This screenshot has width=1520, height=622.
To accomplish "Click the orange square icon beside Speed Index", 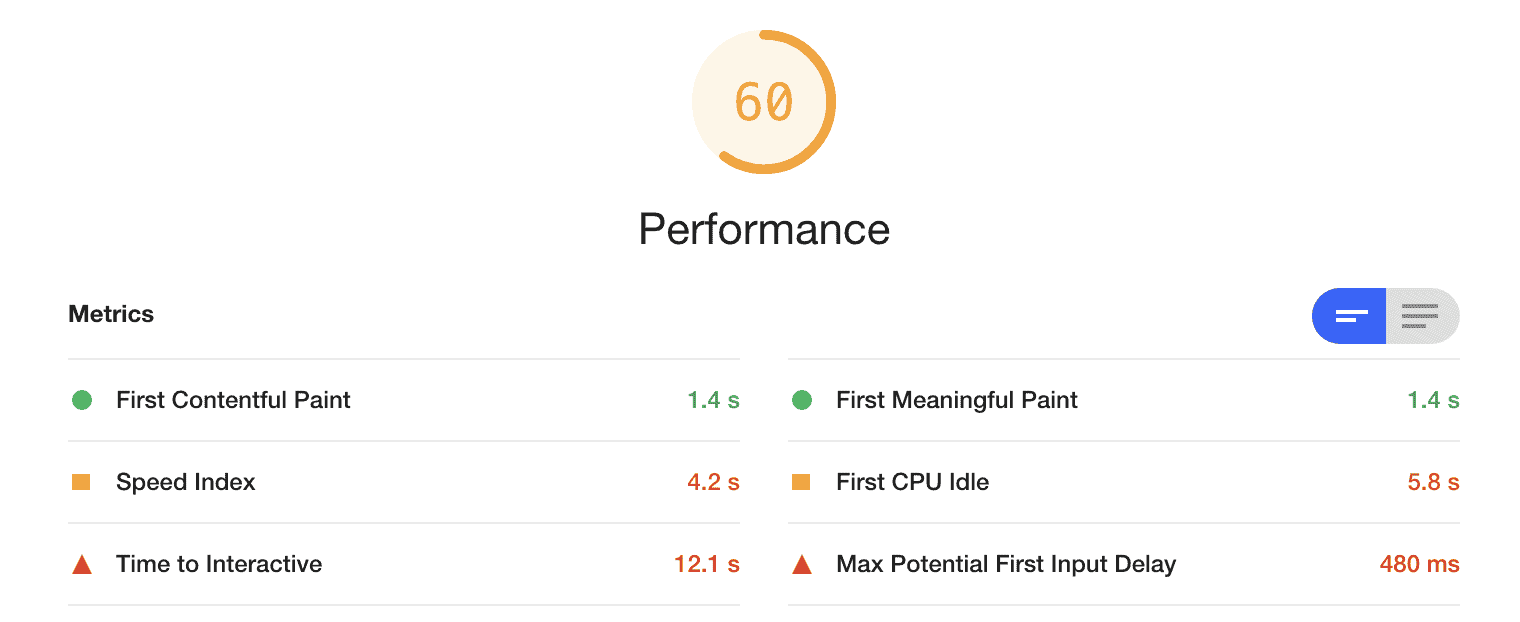I will click(84, 482).
